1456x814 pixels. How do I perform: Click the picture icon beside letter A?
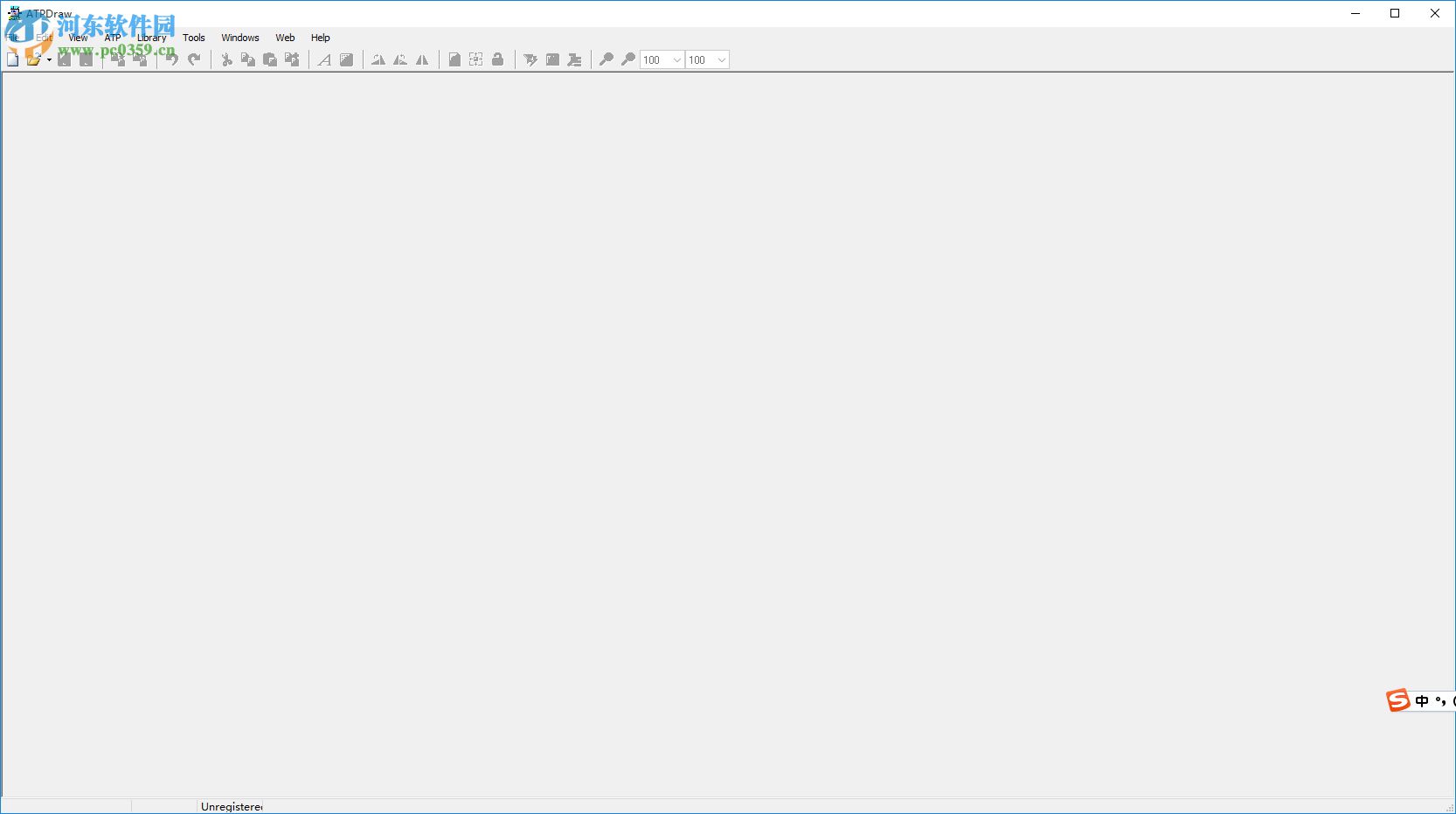[x=346, y=59]
